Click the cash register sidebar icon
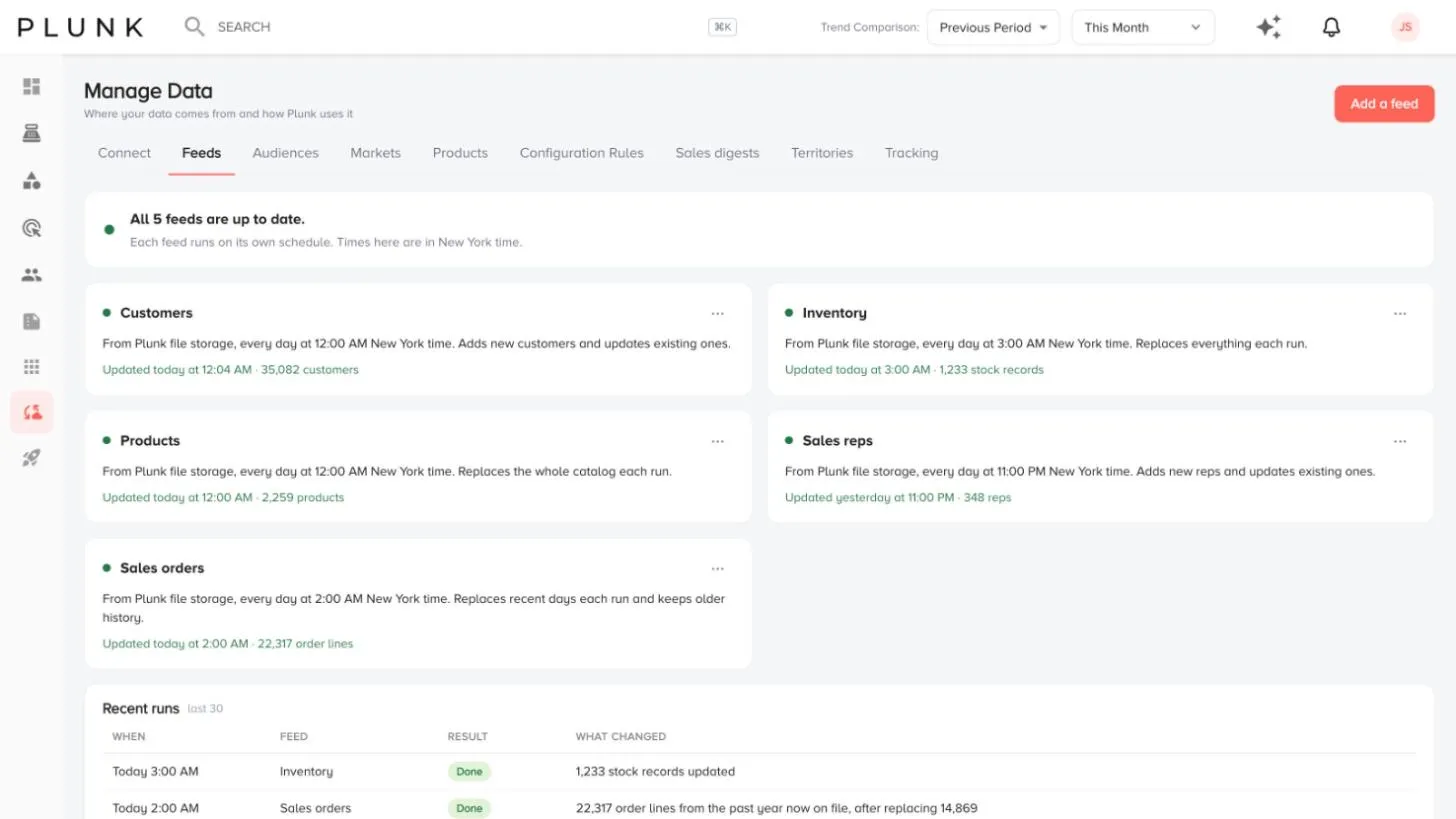Screen dimensions: 1456x819 32,133
